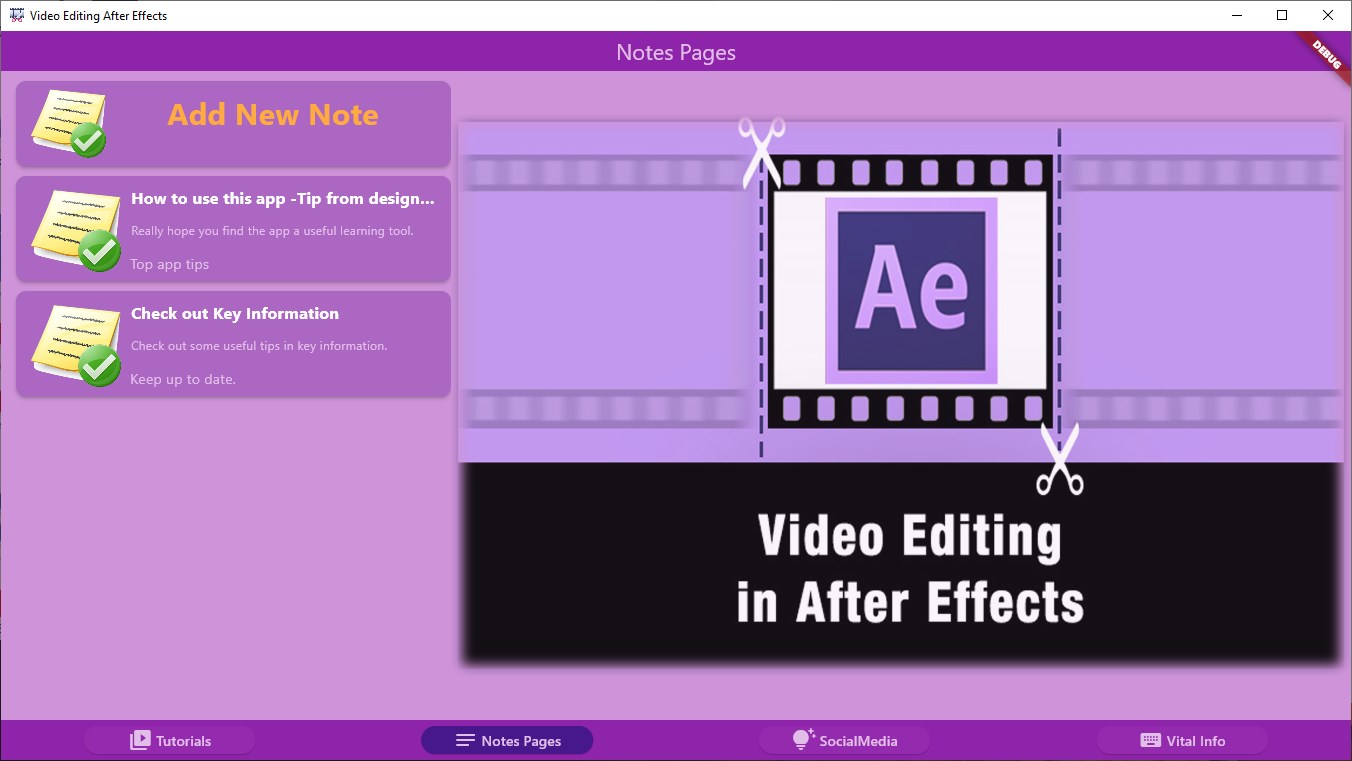Click the 'Notes Pages' header title

[x=676, y=53]
